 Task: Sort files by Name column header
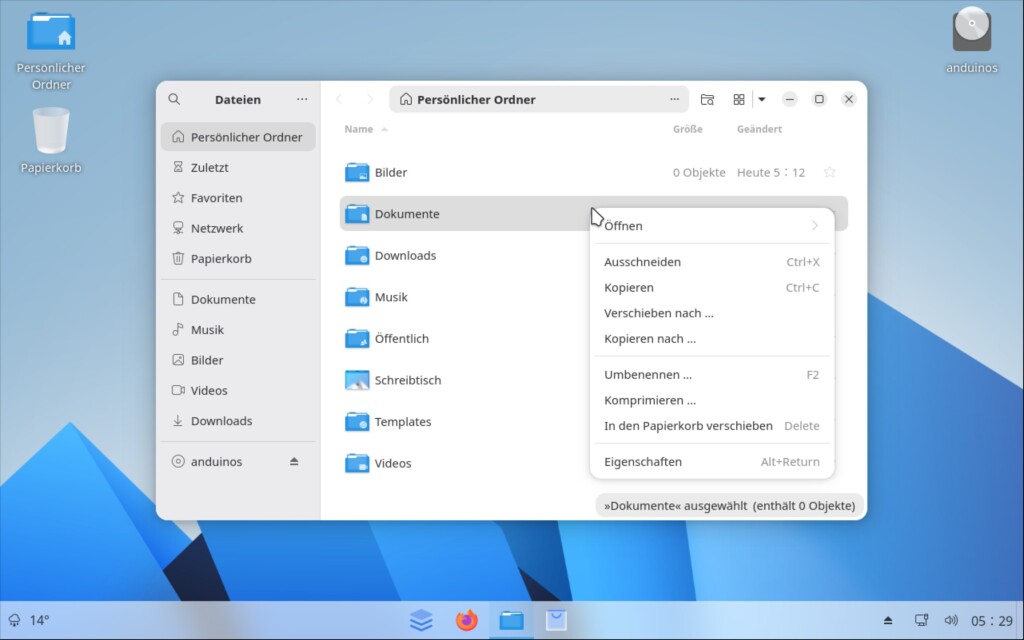coord(359,129)
